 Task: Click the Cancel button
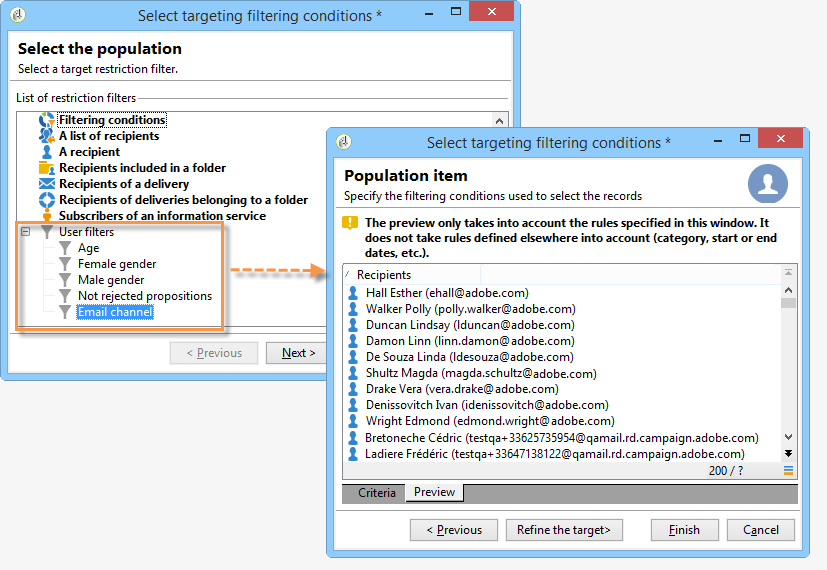tap(761, 530)
